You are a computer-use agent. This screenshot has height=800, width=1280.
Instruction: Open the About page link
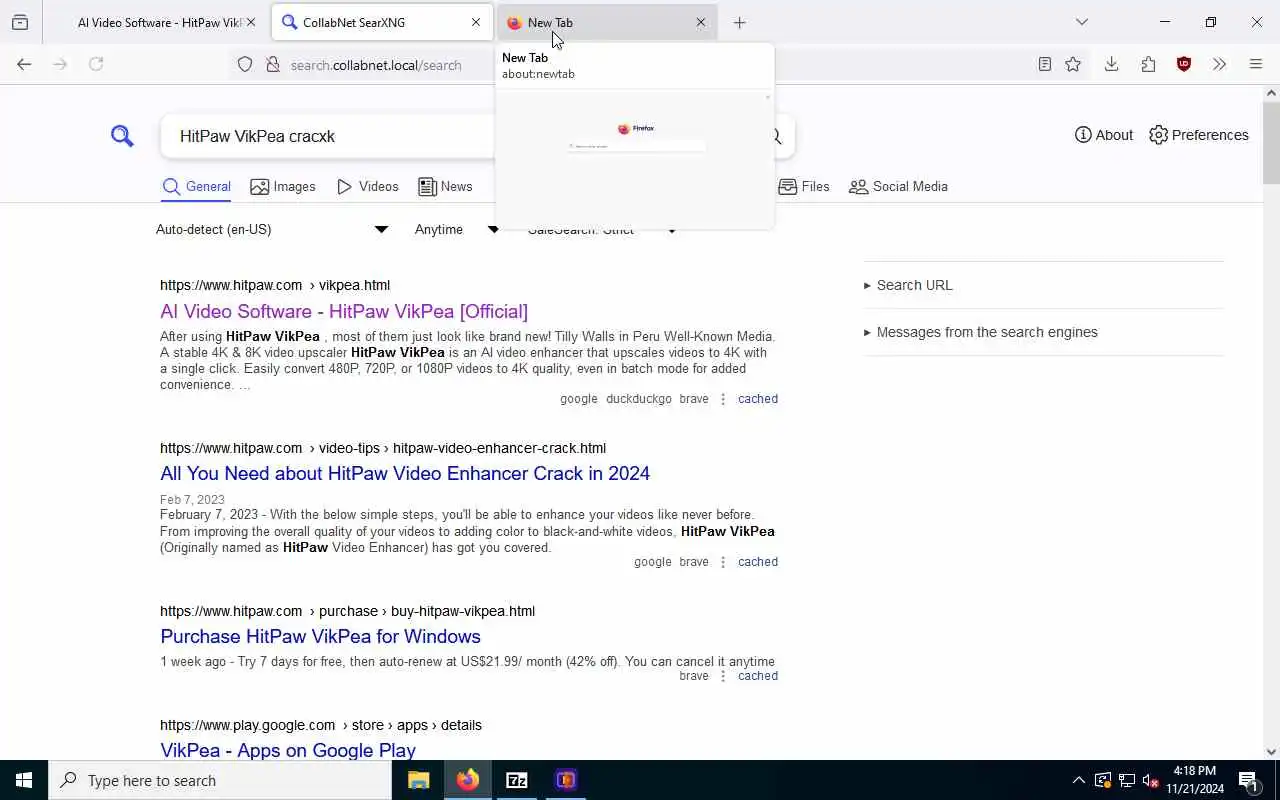coord(1104,135)
